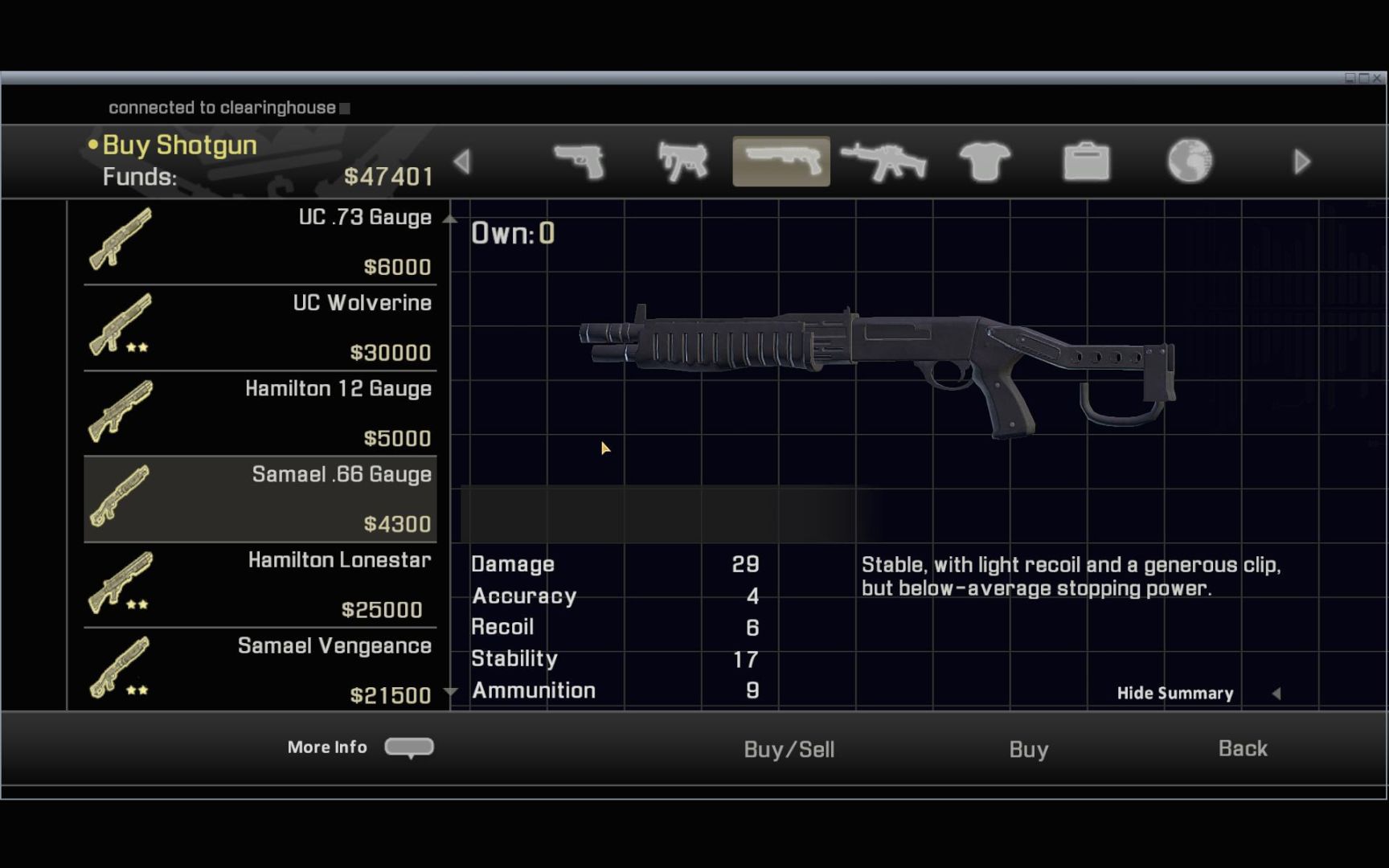Choose Hamilton Lonestar in weapon list
1389x868 pixels.
point(260,585)
